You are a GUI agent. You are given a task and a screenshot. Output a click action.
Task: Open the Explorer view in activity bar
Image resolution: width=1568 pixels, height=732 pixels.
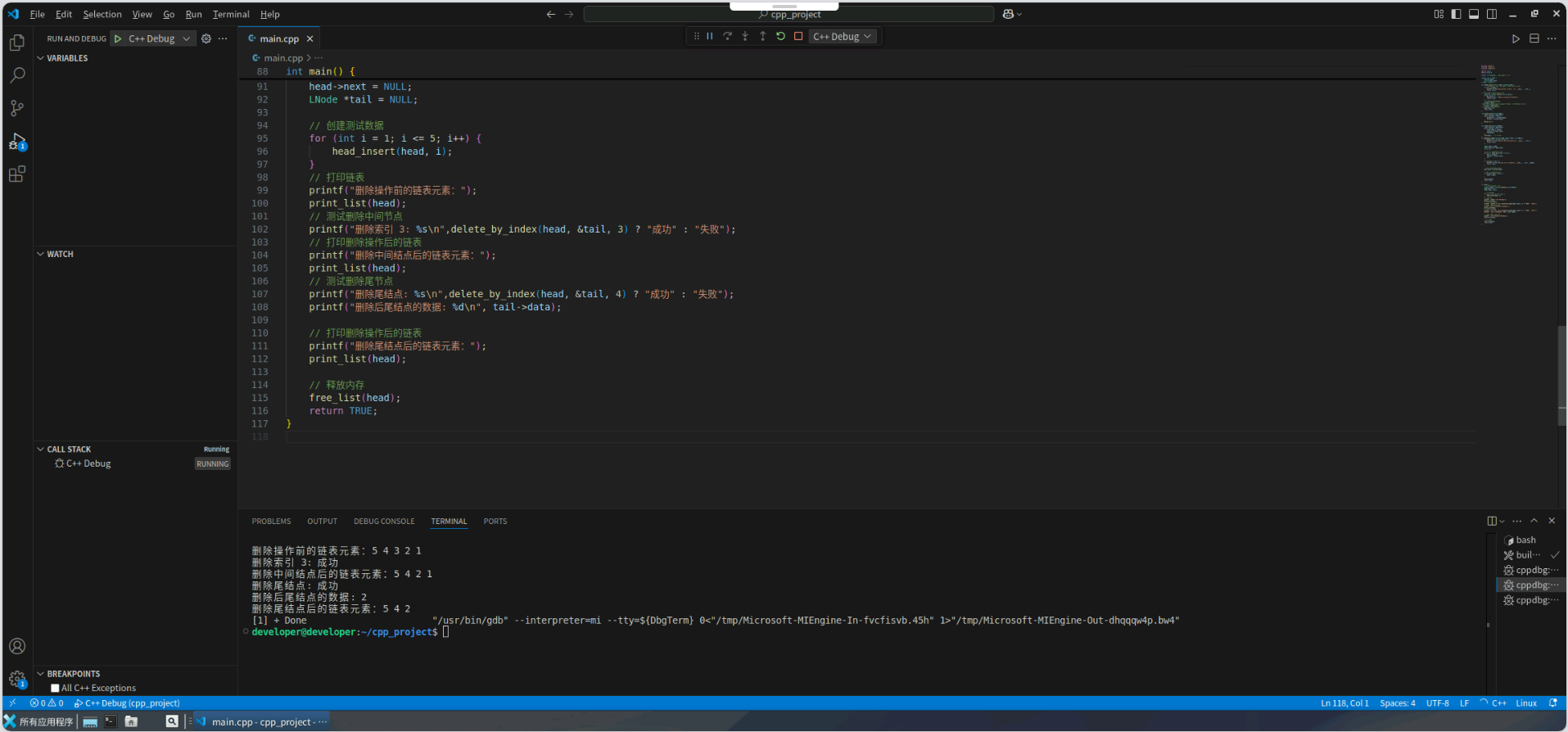(x=16, y=43)
